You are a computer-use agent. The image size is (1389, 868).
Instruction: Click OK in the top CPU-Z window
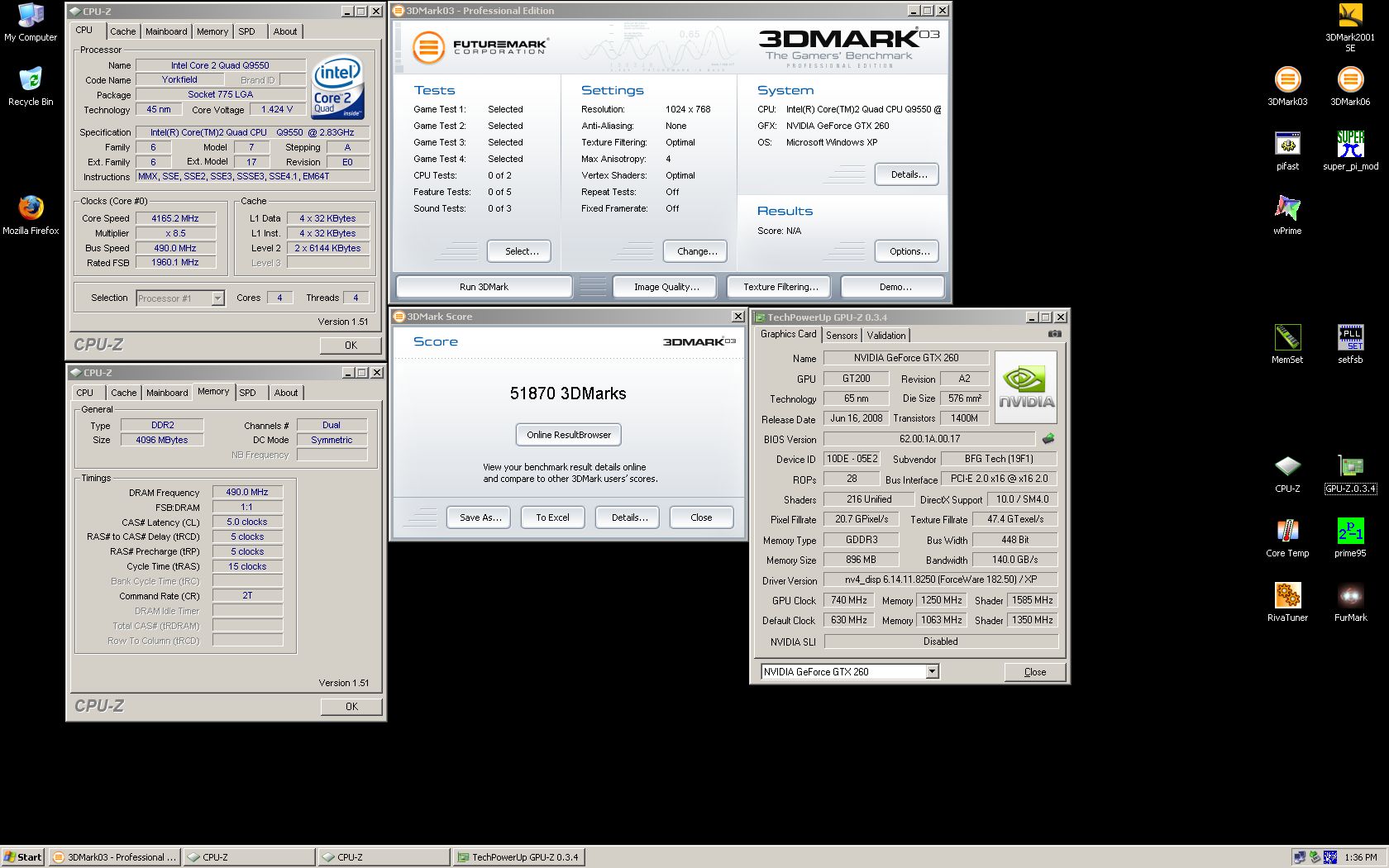click(351, 346)
